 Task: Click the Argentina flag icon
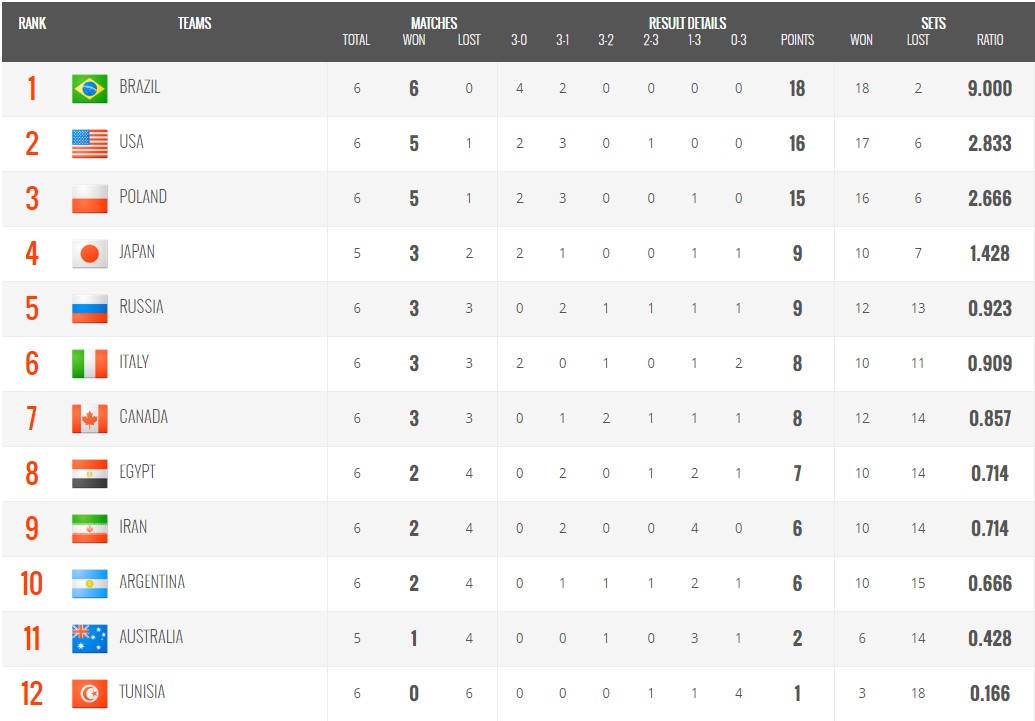coord(90,584)
